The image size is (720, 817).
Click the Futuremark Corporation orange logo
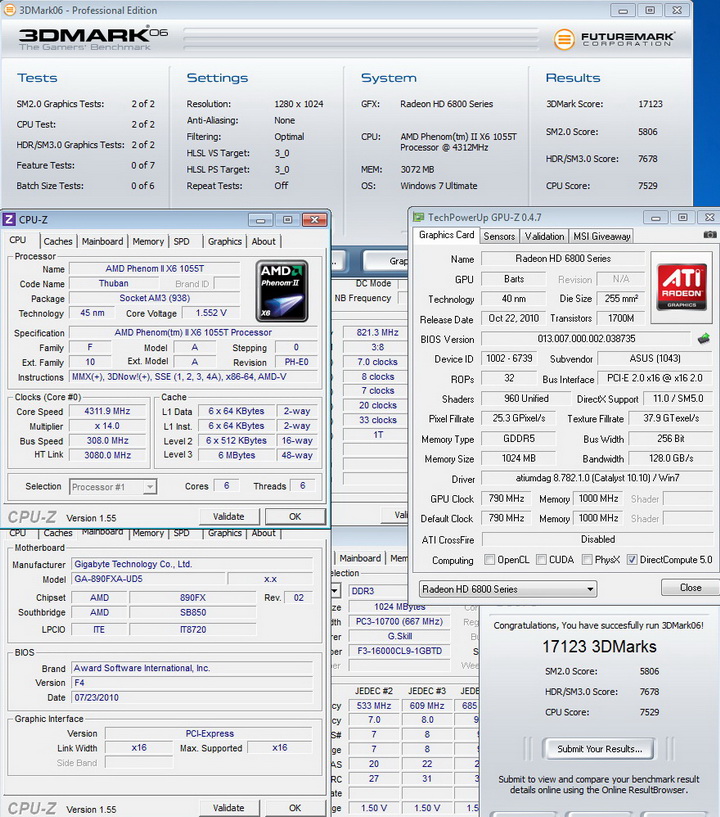pyautogui.click(x=564, y=39)
